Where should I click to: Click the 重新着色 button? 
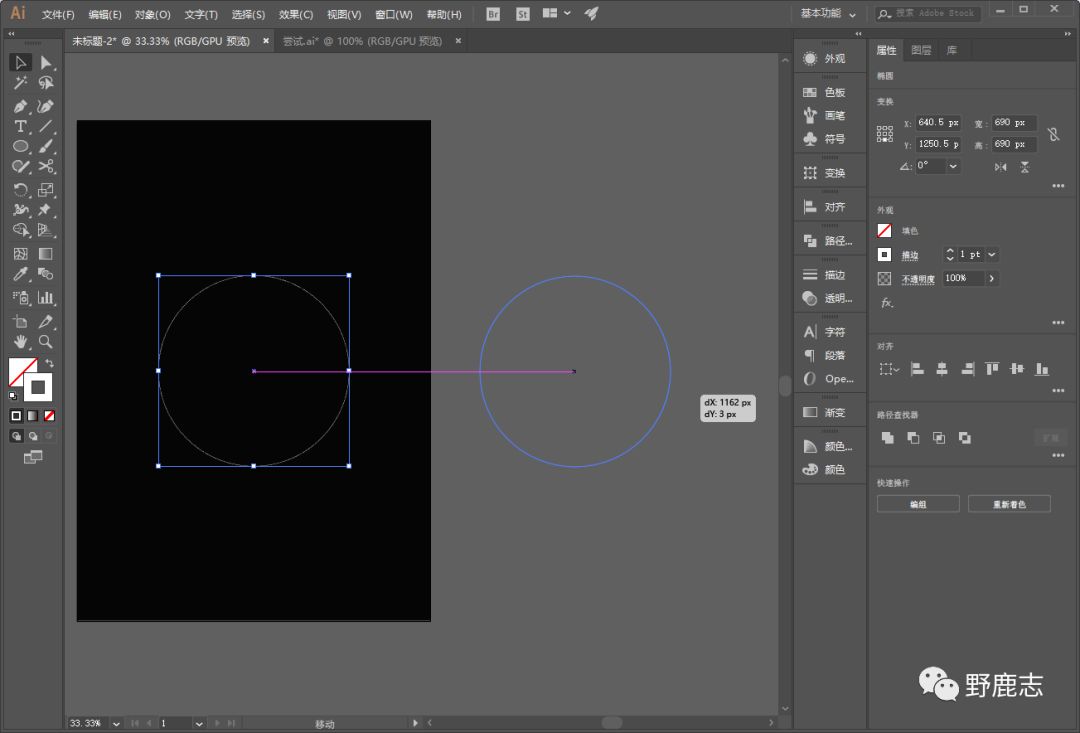(x=1009, y=505)
